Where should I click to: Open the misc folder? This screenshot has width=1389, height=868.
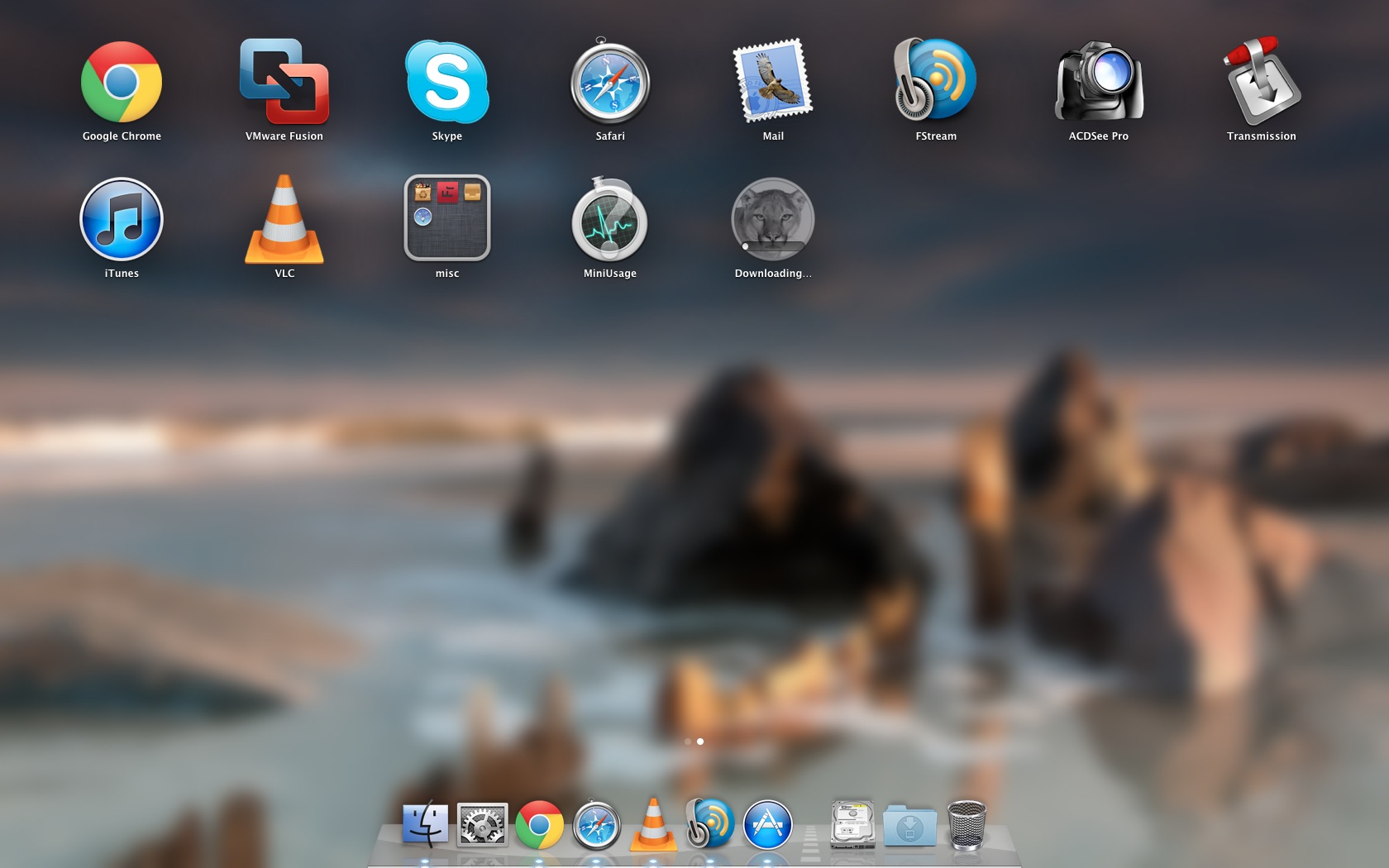[447, 217]
